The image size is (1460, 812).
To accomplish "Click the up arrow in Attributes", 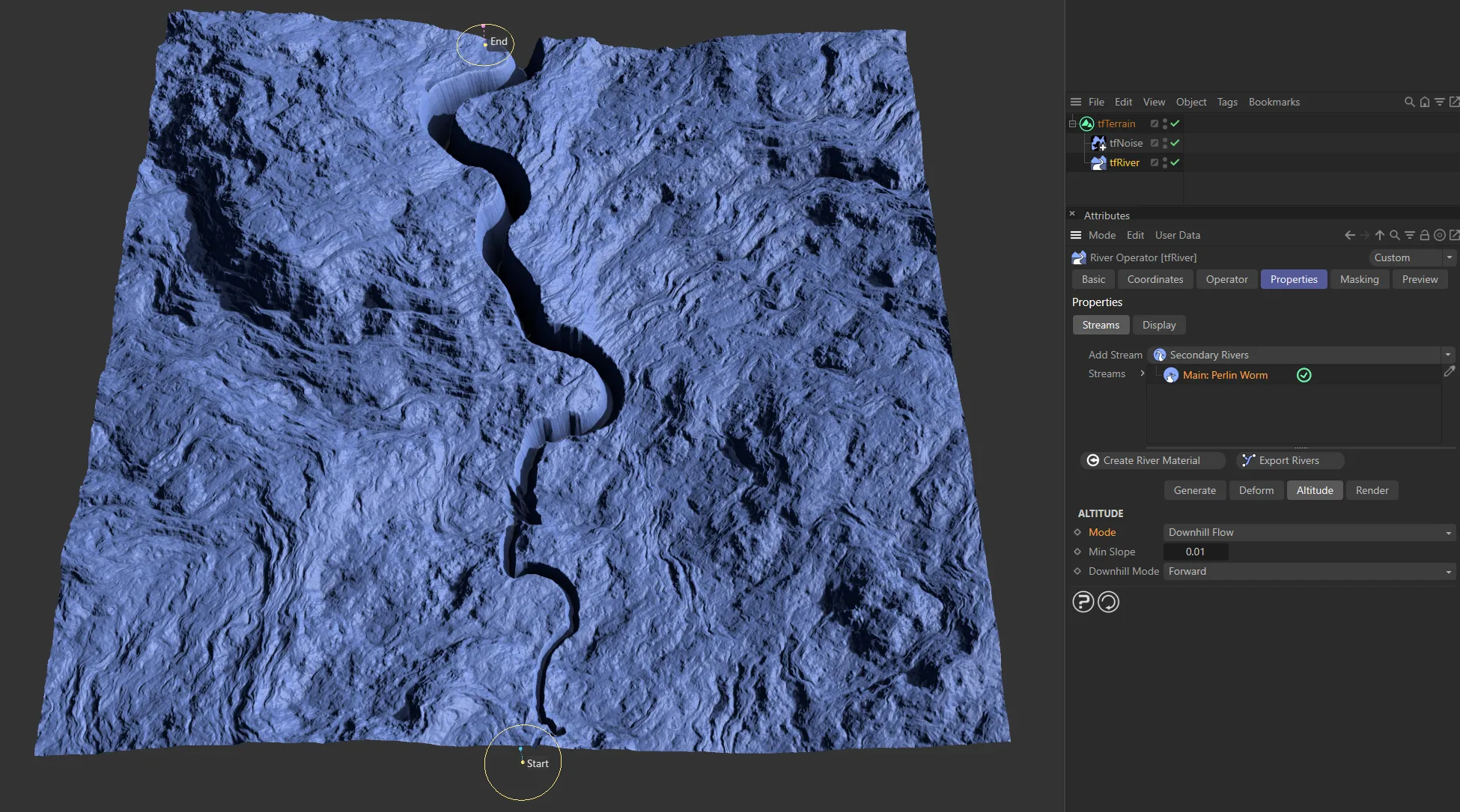I will 1379,235.
